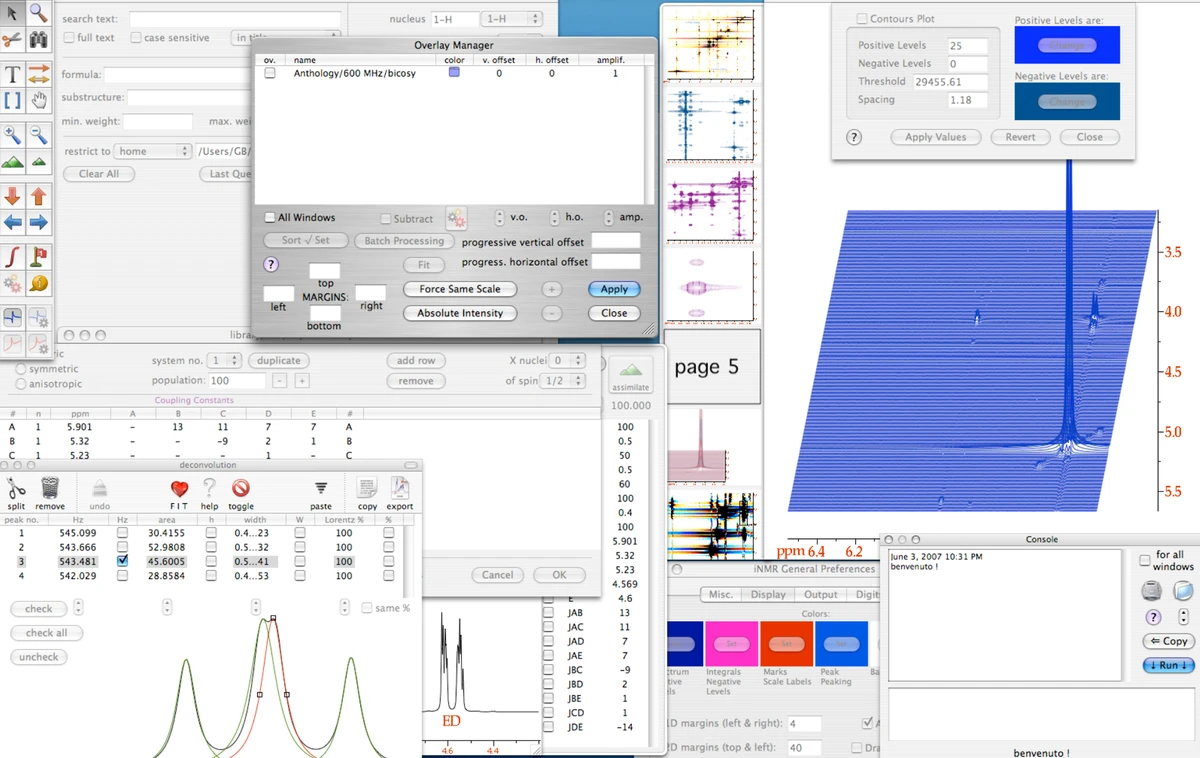Select the arrow pointer tool
This screenshot has width=1200, height=758.
click(12, 12)
